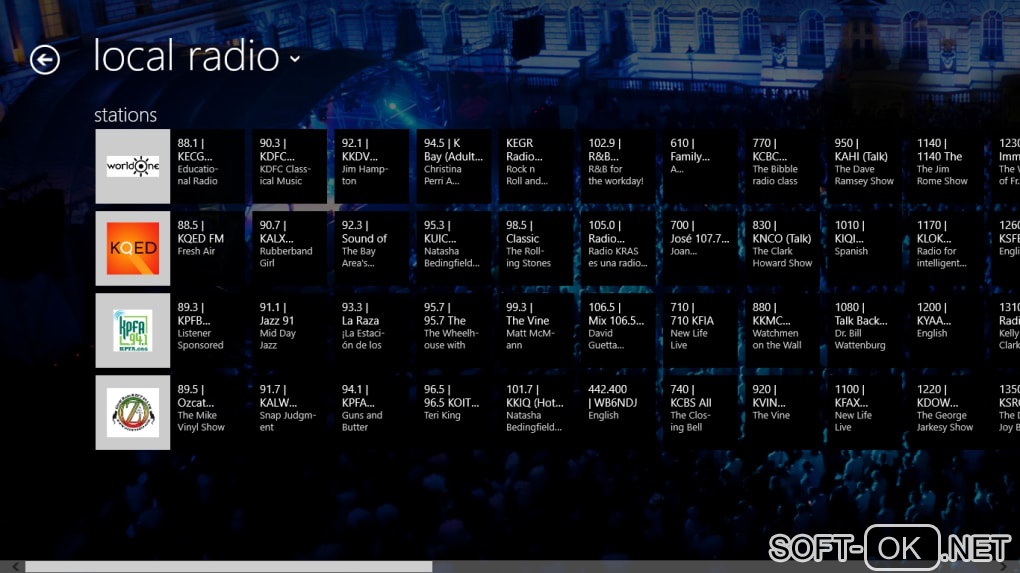This screenshot has height=573, width=1020.
Task: Select 106.5 Mix David Guetta tile
Action: [618, 330]
